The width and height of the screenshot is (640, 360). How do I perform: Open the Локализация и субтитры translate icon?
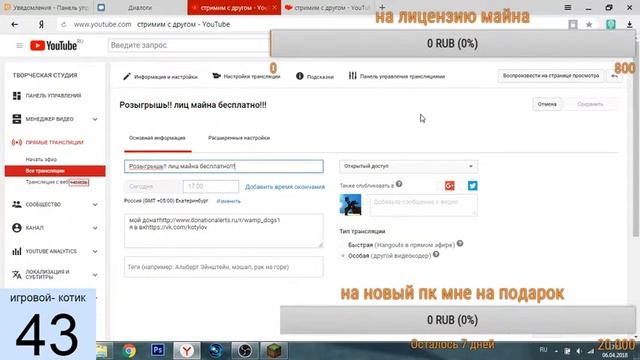point(17,274)
